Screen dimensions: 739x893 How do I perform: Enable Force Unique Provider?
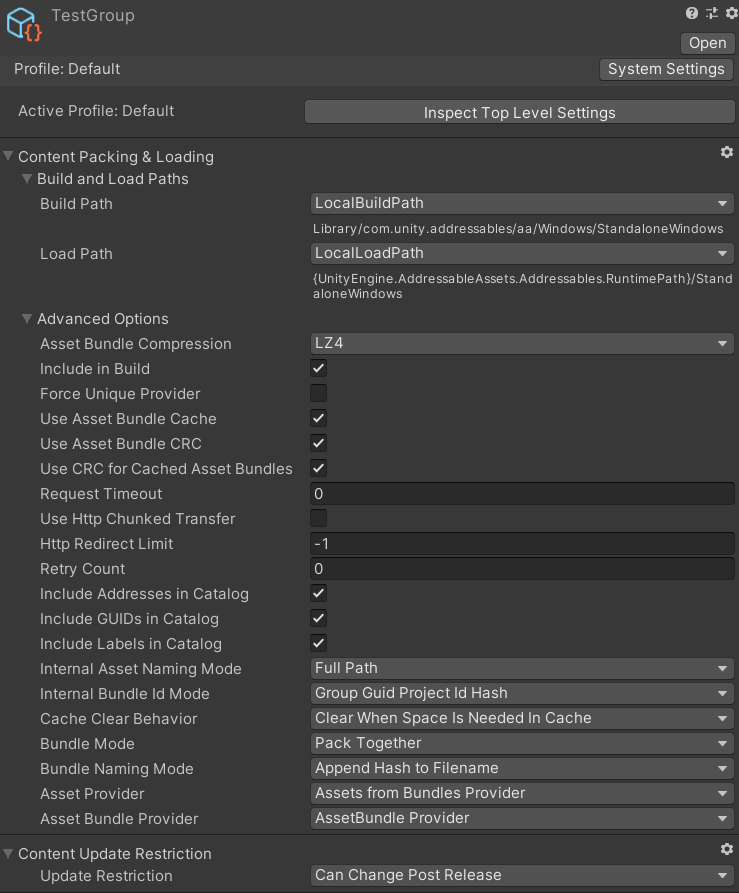pos(318,393)
